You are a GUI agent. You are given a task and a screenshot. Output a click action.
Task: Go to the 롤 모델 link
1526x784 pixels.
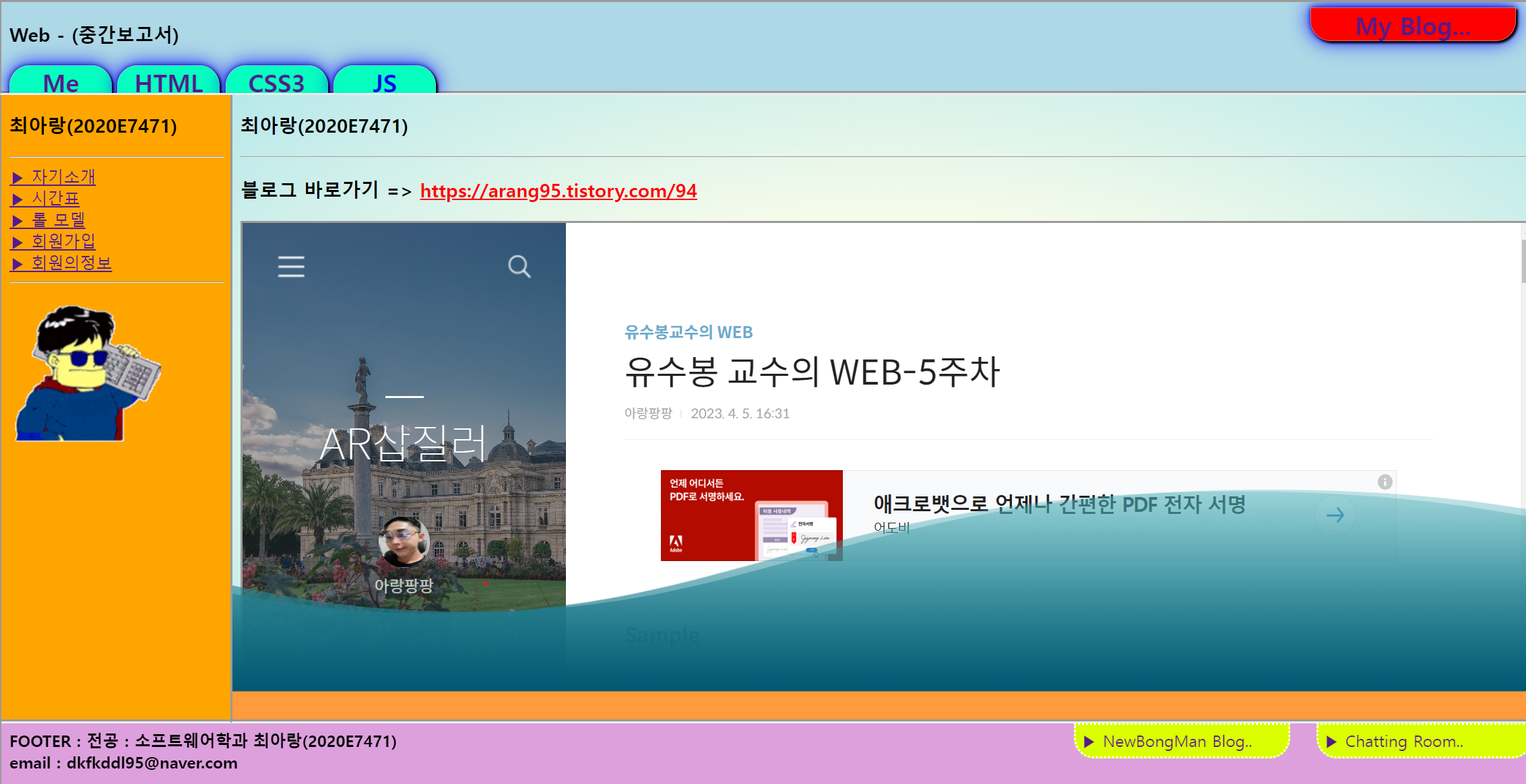tap(49, 220)
